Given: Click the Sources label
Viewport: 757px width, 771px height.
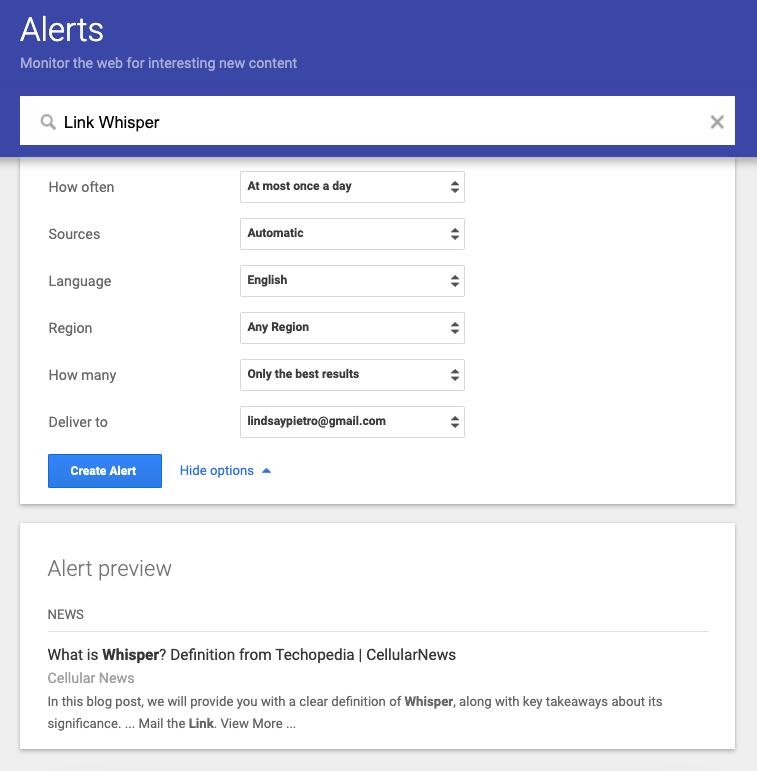Looking at the screenshot, I should (x=74, y=234).
